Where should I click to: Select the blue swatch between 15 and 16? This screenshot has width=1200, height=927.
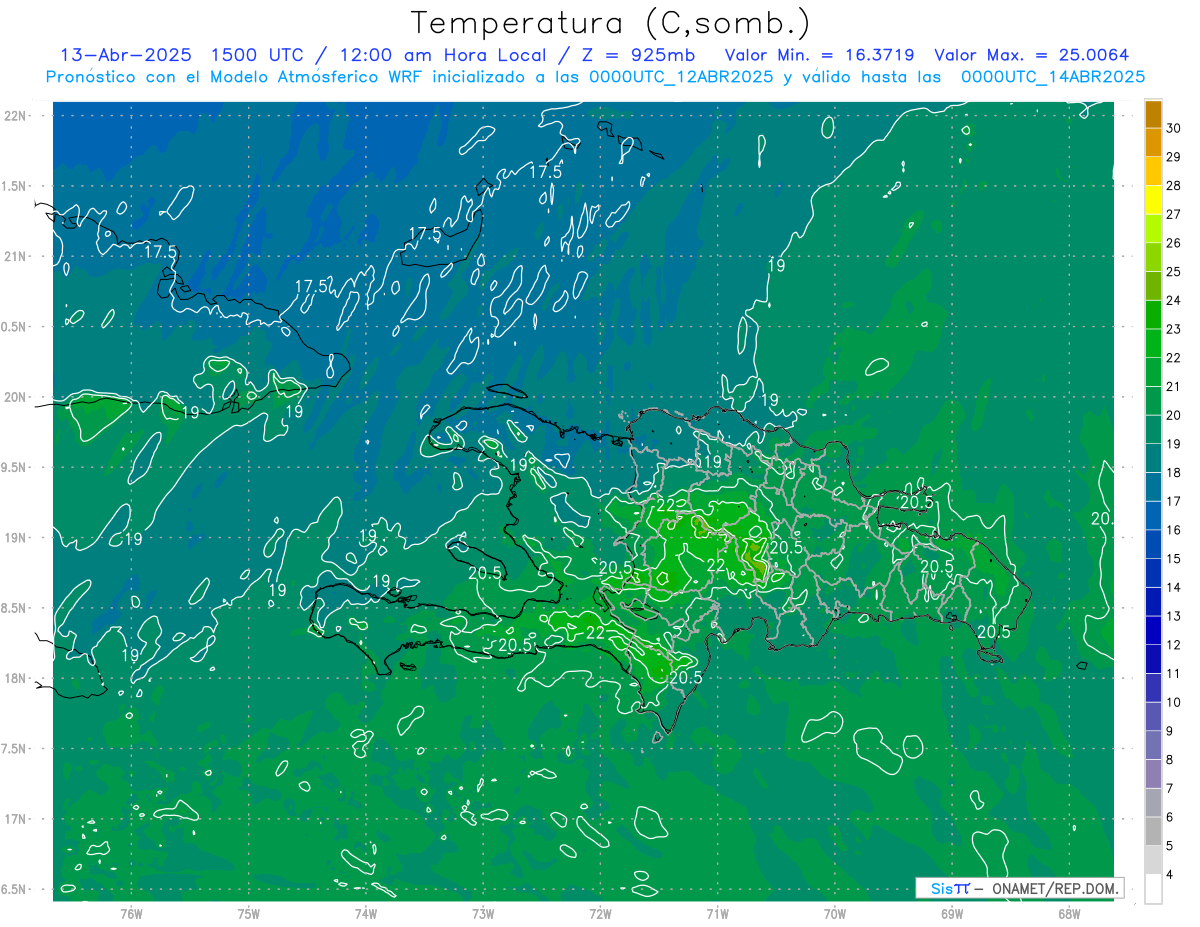1154,545
